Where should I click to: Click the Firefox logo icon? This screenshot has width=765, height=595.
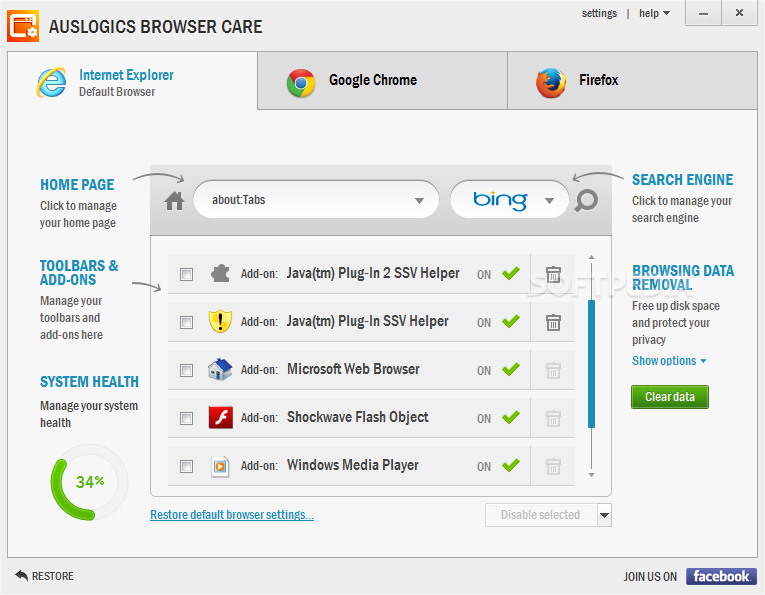point(551,82)
